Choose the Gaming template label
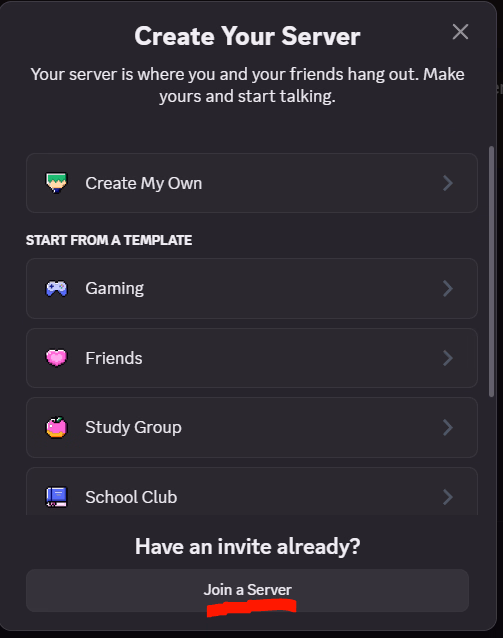This screenshot has width=503, height=638. 114,289
